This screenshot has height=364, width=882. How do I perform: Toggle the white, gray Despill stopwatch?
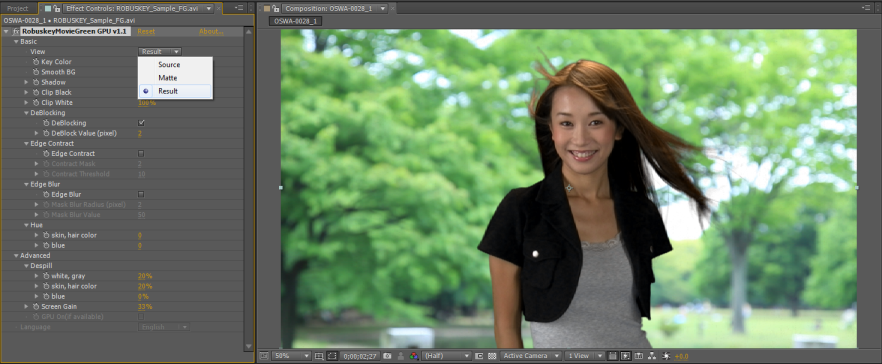46,276
